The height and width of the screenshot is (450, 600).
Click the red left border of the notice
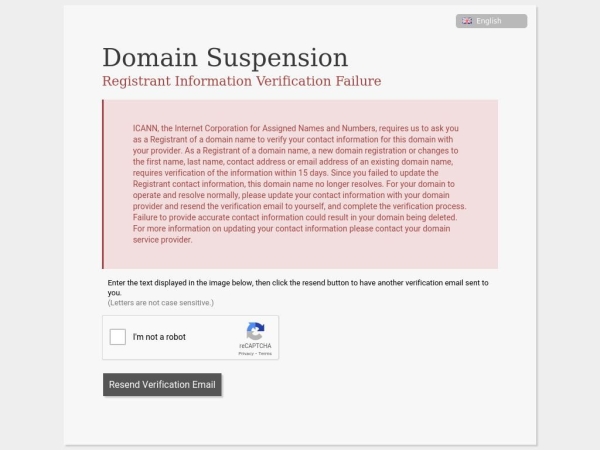coord(103,184)
